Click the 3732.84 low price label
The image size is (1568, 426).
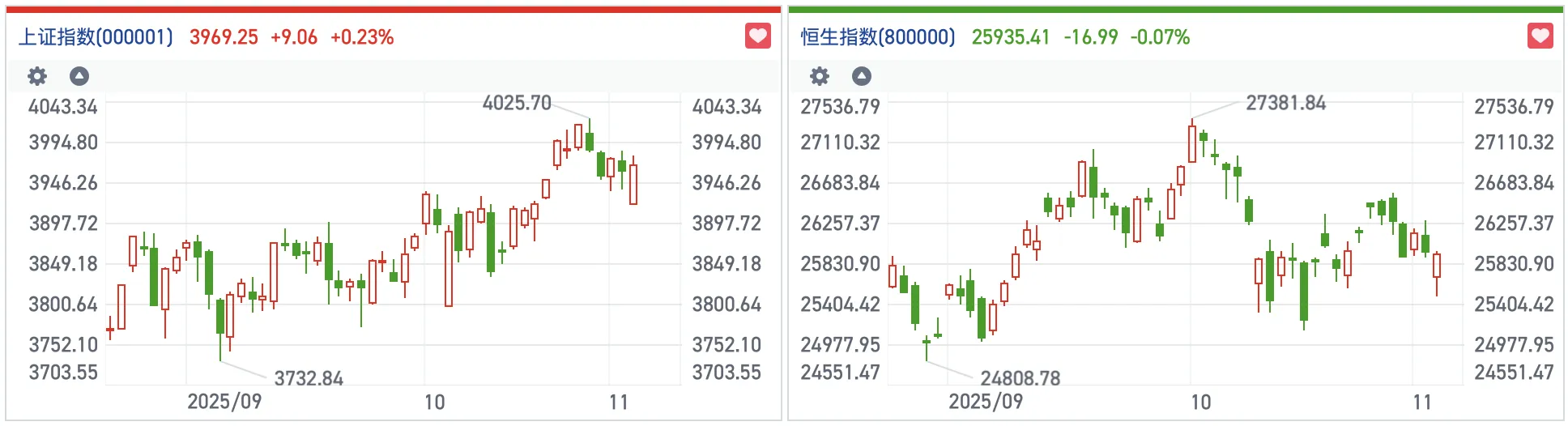click(x=309, y=378)
